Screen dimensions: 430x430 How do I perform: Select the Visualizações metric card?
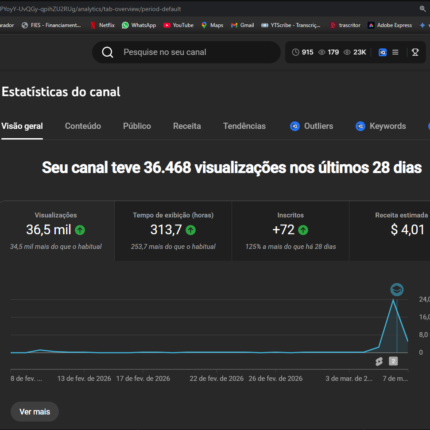[56, 231]
